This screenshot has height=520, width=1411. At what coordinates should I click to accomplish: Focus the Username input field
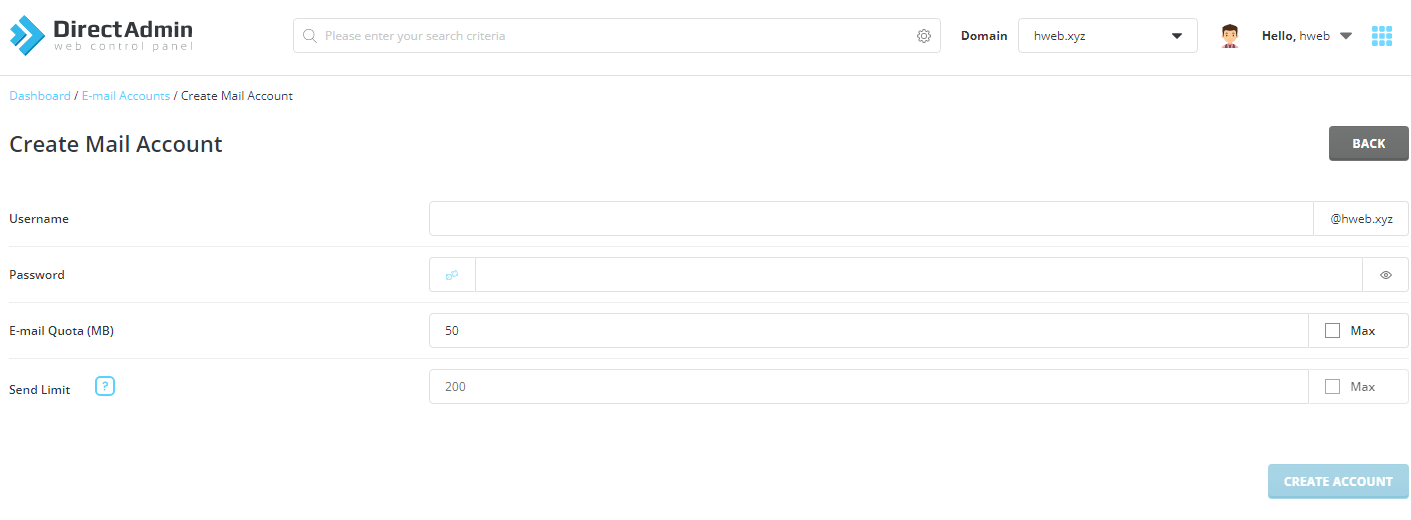(870, 219)
